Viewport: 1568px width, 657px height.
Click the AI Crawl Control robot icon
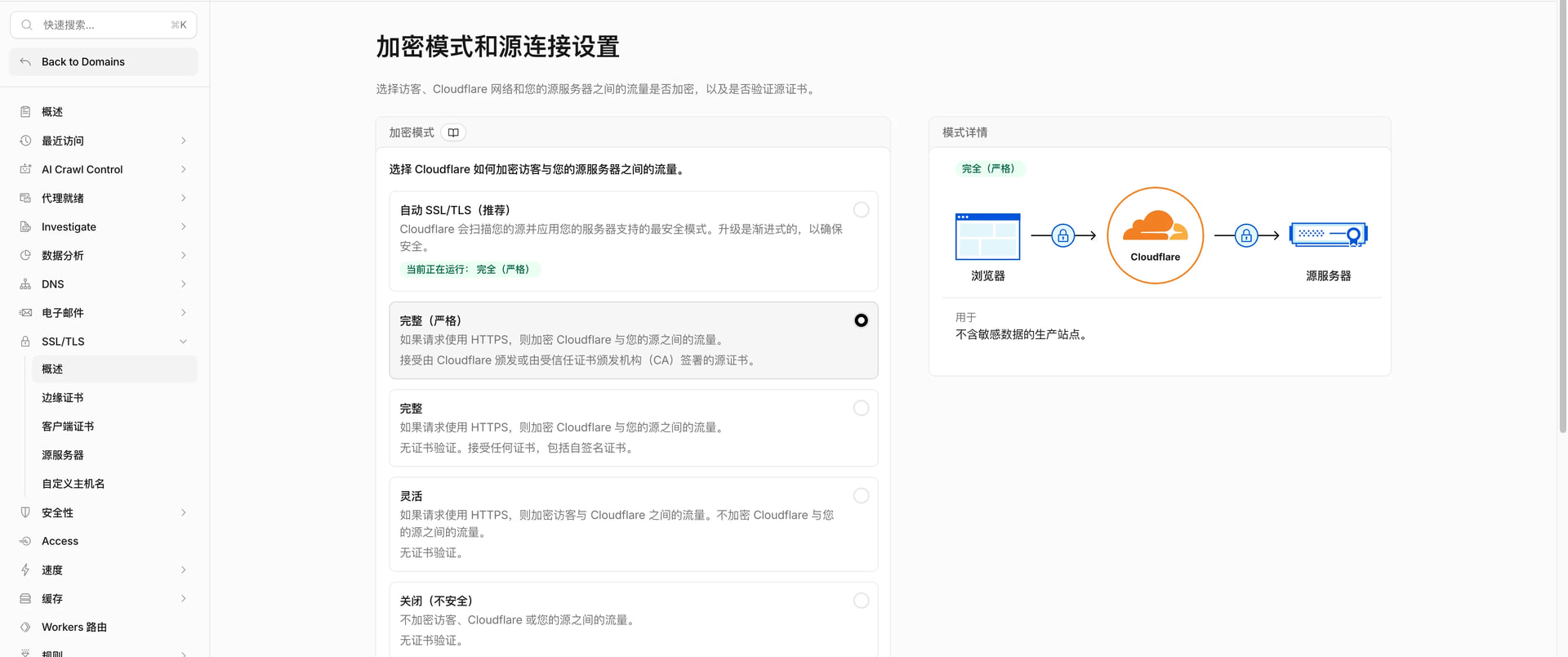(x=25, y=169)
